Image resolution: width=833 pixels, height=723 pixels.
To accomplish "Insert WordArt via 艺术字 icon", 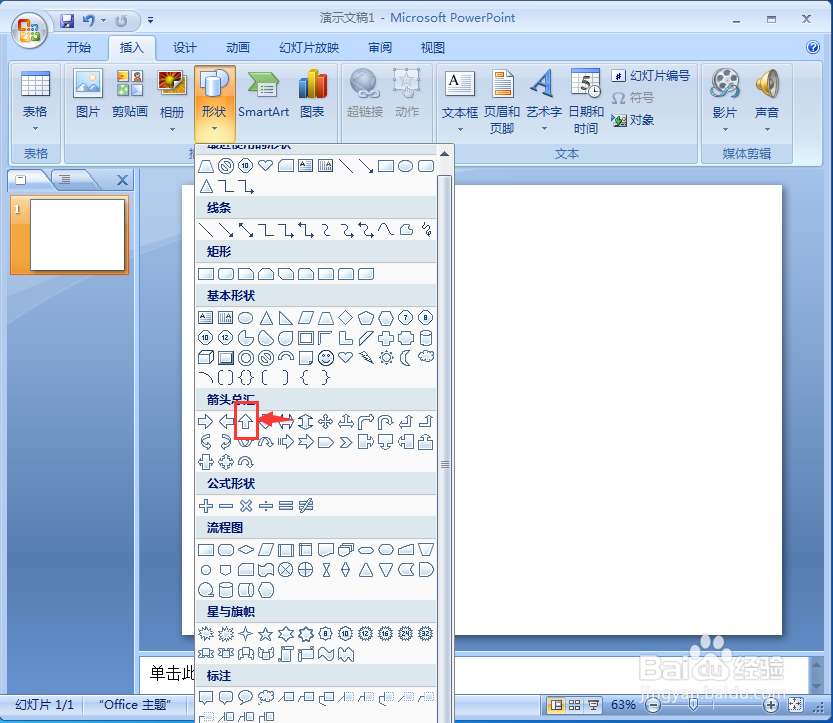I will [543, 101].
